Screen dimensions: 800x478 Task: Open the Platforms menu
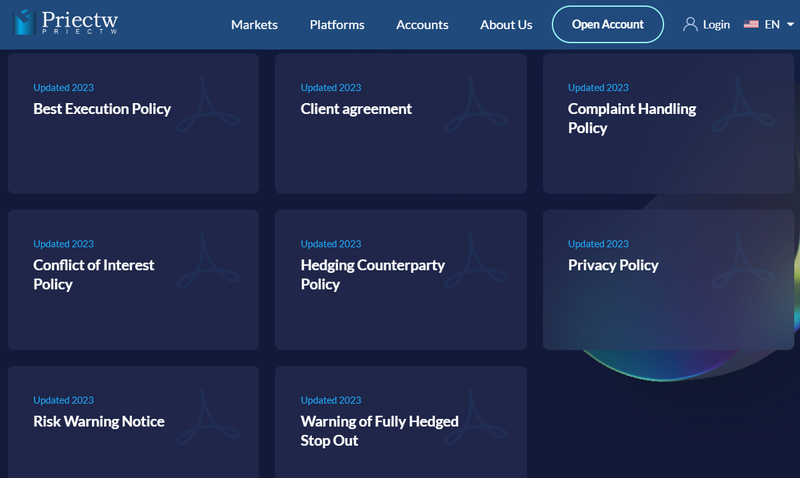pyautogui.click(x=337, y=24)
